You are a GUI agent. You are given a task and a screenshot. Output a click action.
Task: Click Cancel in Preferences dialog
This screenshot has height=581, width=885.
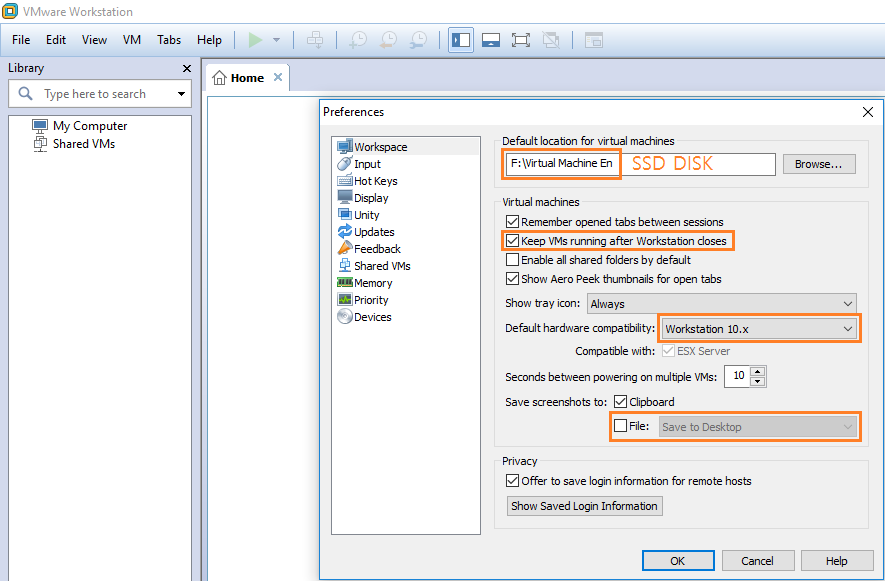[x=757, y=561]
